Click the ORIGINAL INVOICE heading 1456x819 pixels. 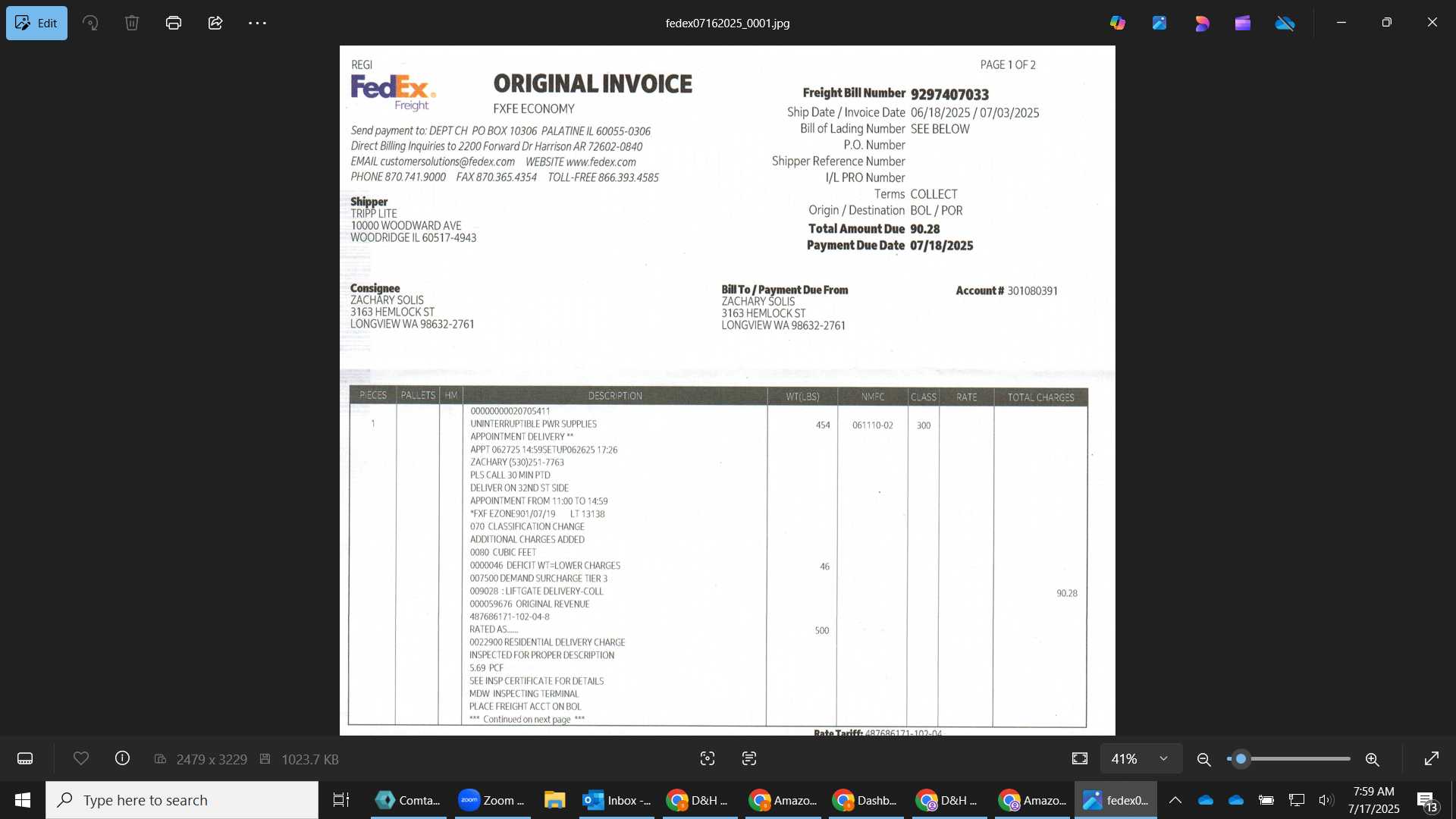click(x=592, y=83)
